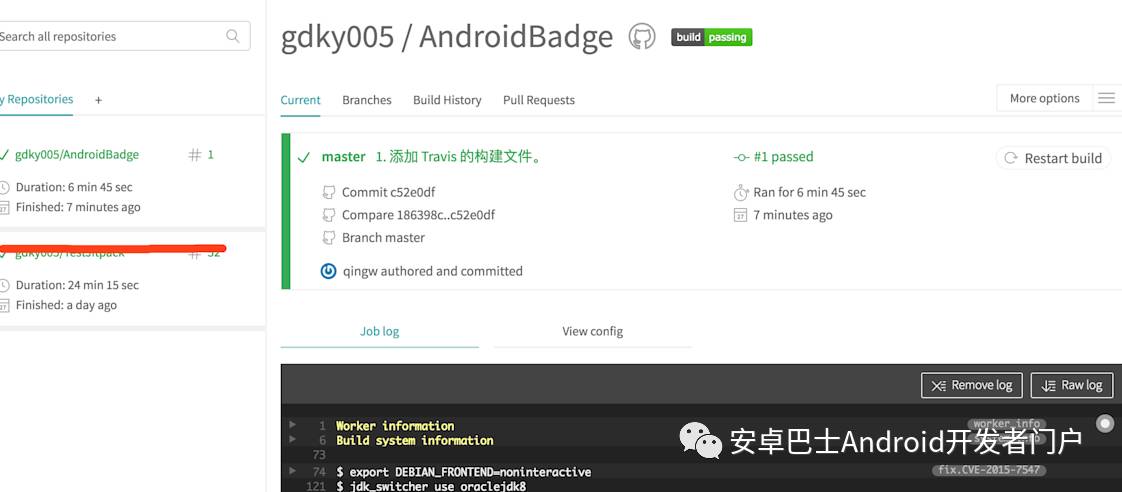Screen dimensions: 1122x492
Task: Click 'Duration: 24 min 15 sec' text
Action: (x=77, y=285)
